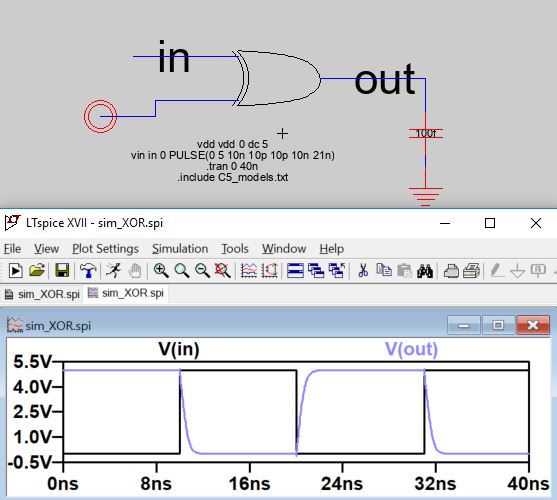Open the Tools menu
Image resolution: width=557 pixels, height=500 pixels.
[235, 249]
